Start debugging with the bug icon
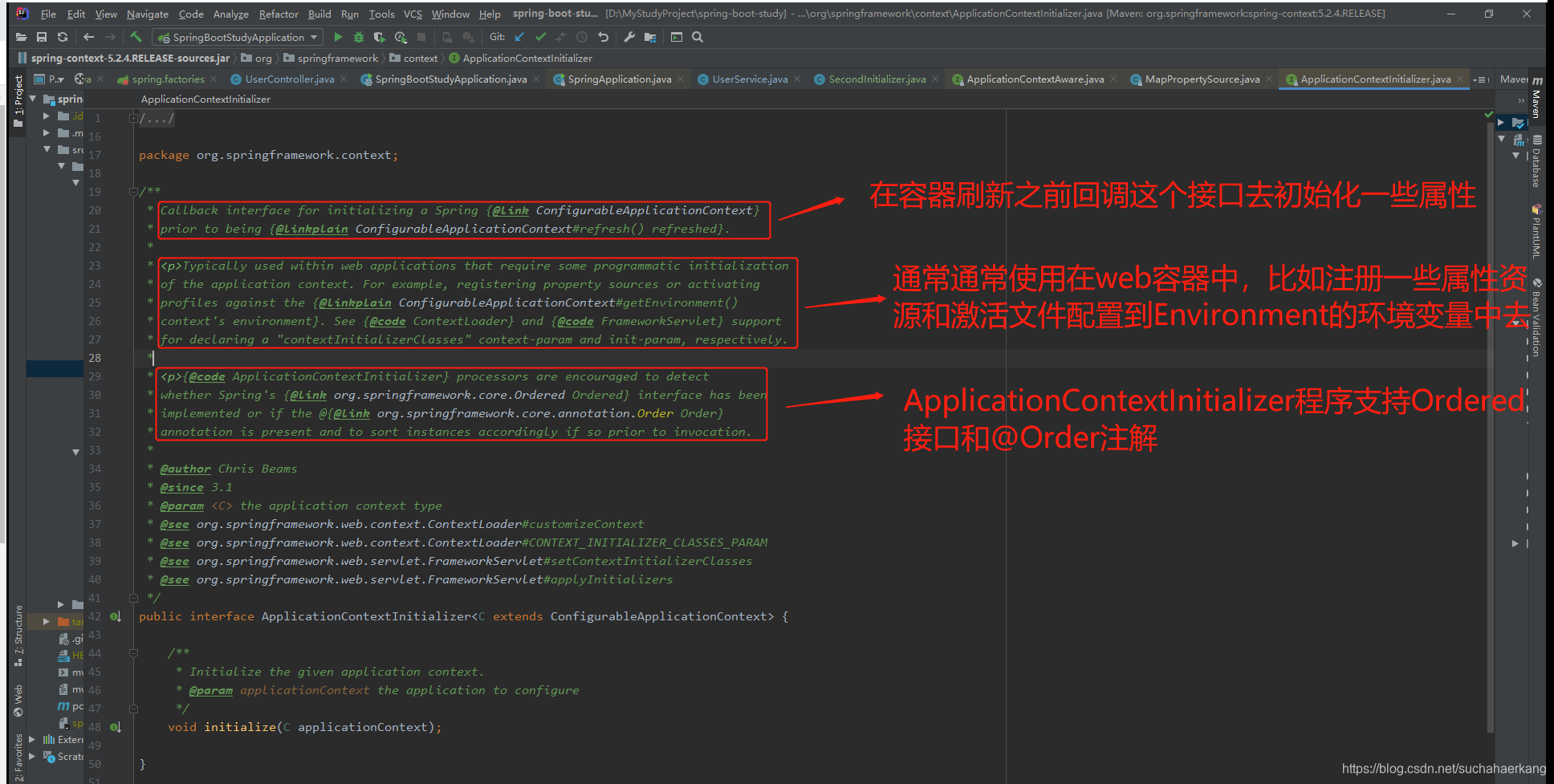 [359, 37]
